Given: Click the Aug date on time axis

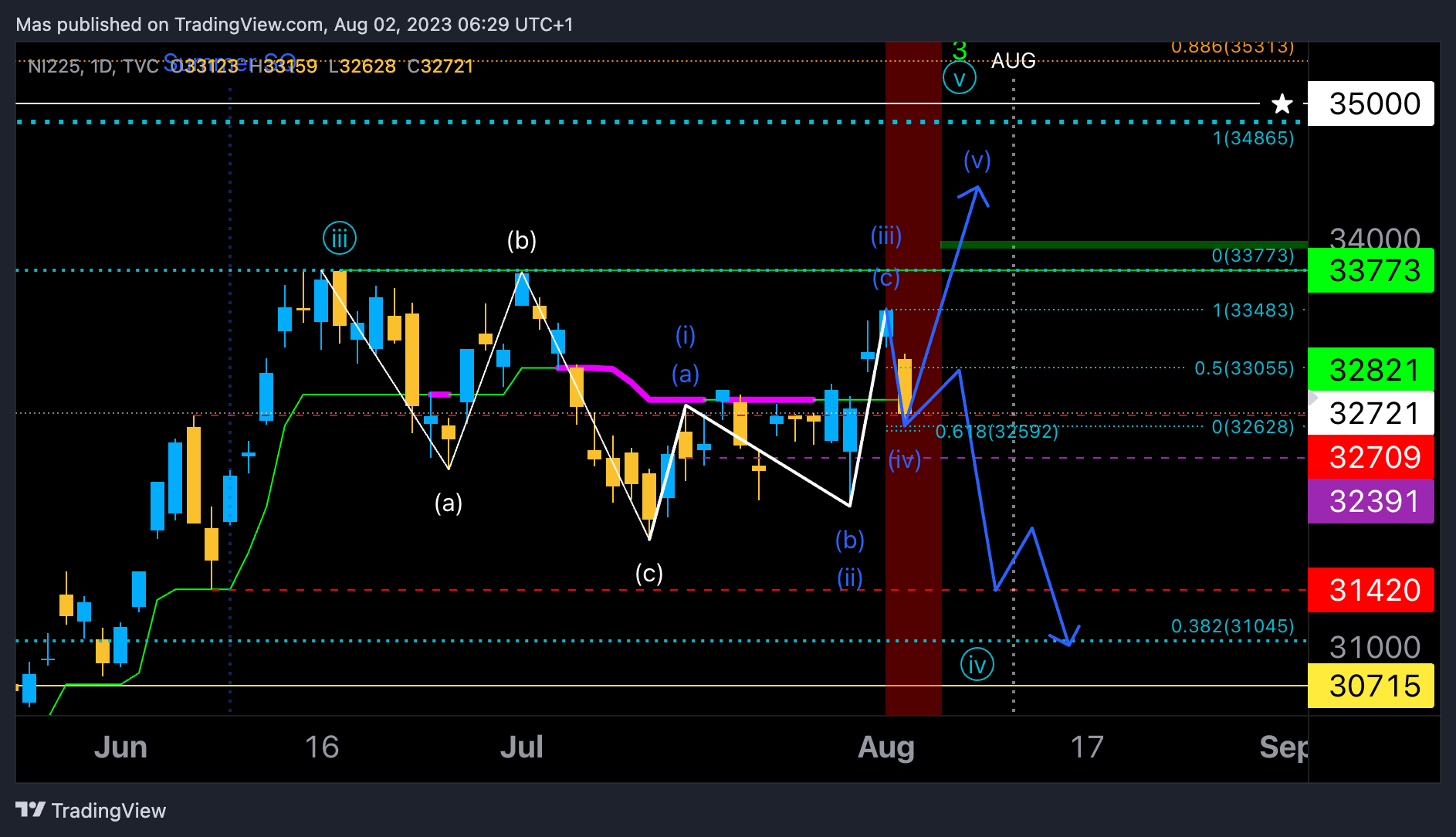Looking at the screenshot, I should click(886, 747).
